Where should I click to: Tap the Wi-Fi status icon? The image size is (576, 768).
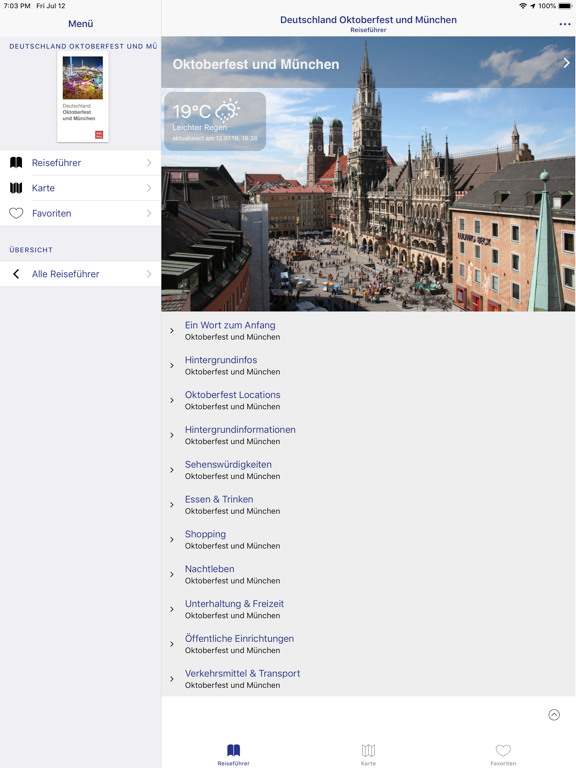coord(523,6)
